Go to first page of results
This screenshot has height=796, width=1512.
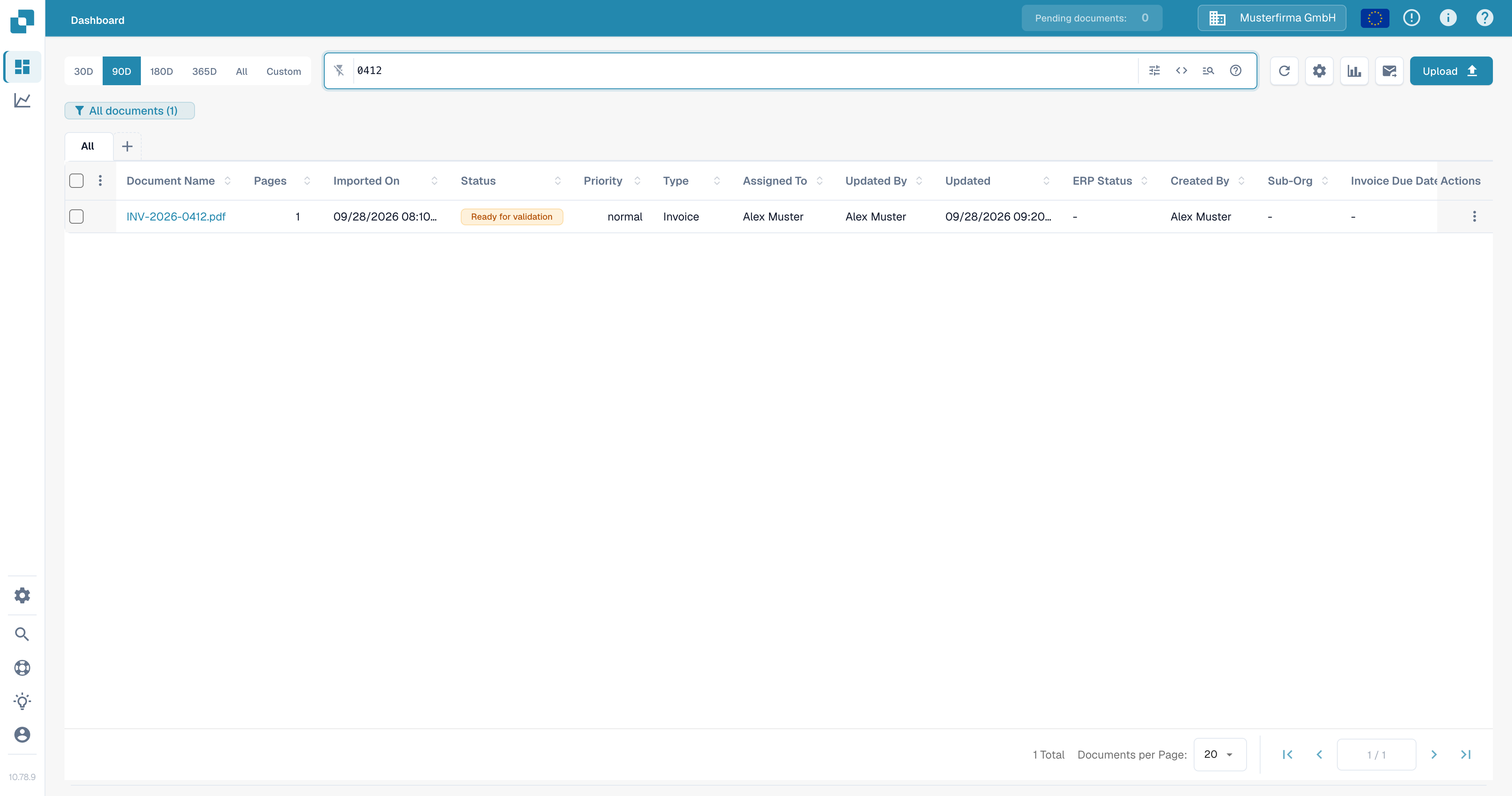click(x=1288, y=755)
